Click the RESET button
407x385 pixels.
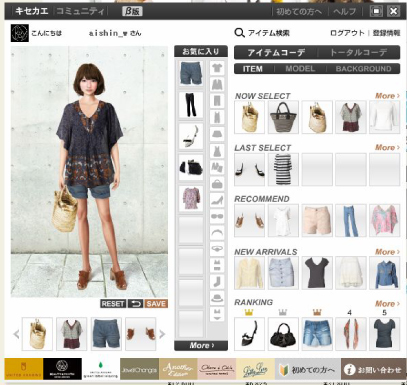(x=113, y=304)
